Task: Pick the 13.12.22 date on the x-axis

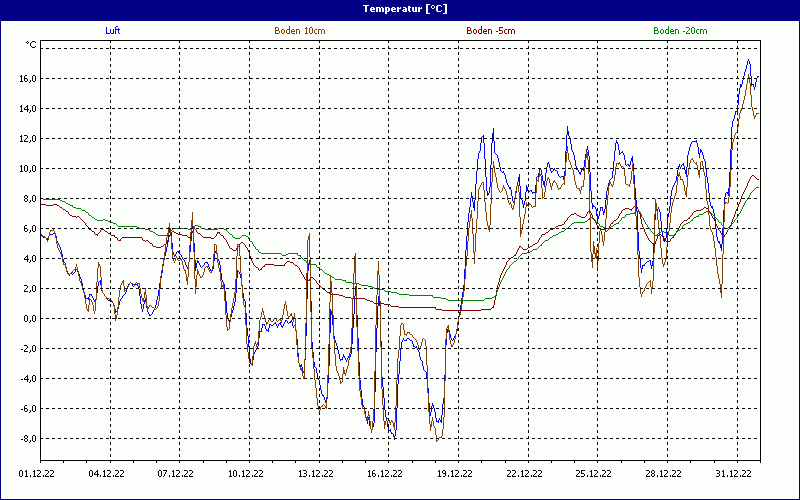Action: (315, 475)
